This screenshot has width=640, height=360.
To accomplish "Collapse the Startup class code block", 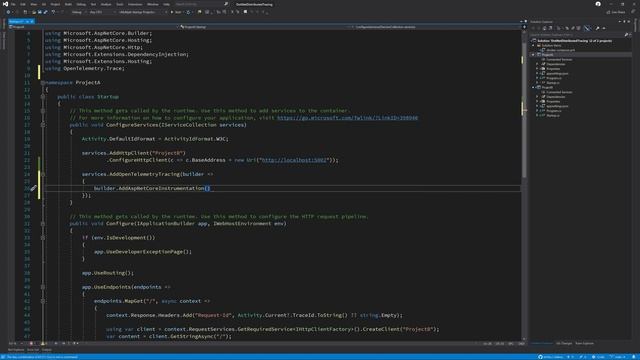I will (x=43, y=97).
